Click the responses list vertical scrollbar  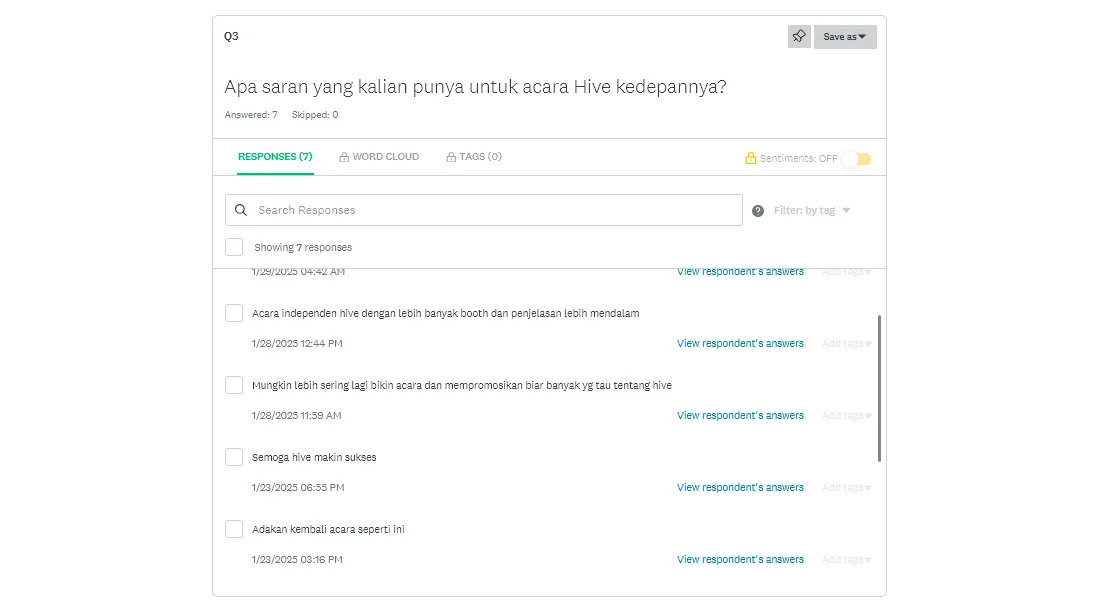(879, 388)
